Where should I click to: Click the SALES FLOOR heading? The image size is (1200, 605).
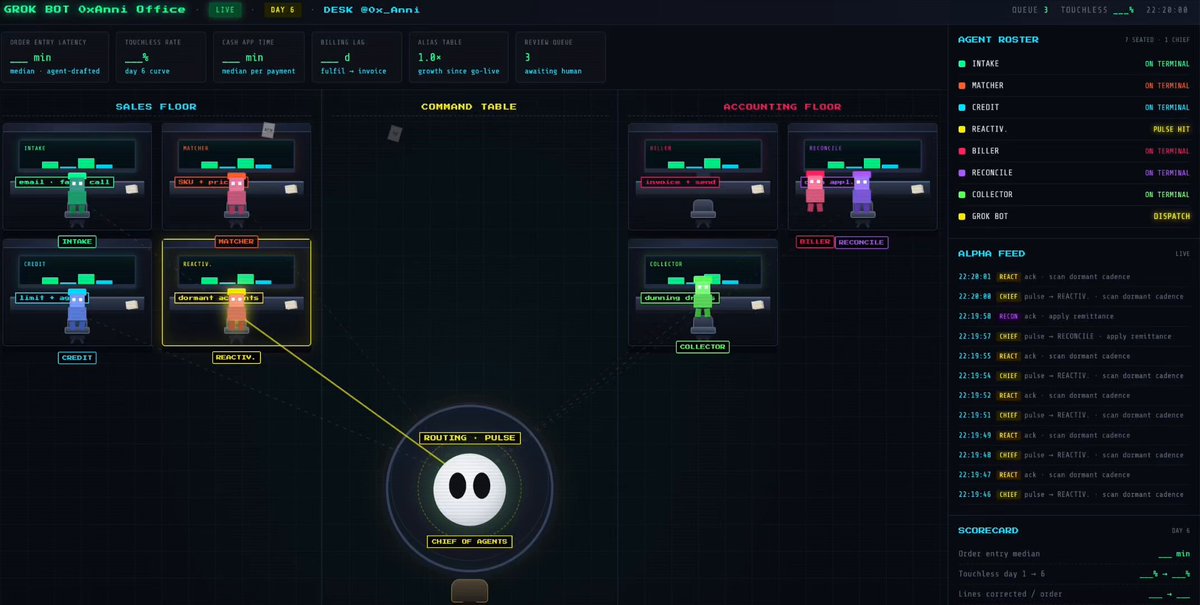156,106
